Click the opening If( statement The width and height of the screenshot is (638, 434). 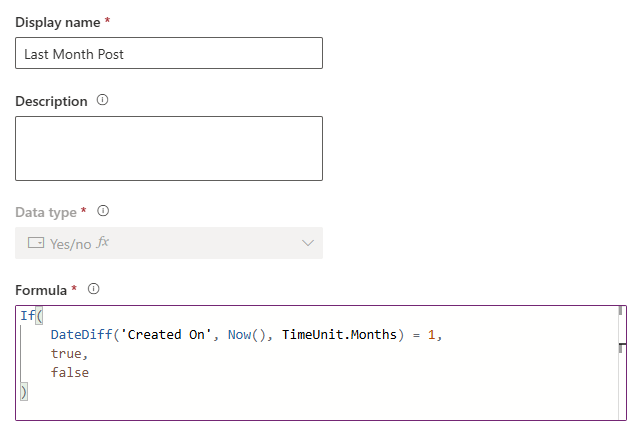(27, 316)
